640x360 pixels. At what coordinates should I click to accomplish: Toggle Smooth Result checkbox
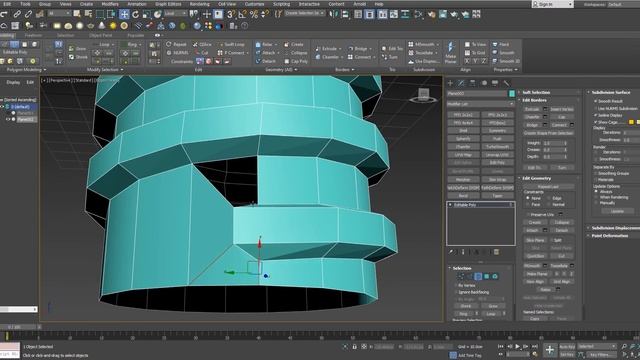click(596, 101)
